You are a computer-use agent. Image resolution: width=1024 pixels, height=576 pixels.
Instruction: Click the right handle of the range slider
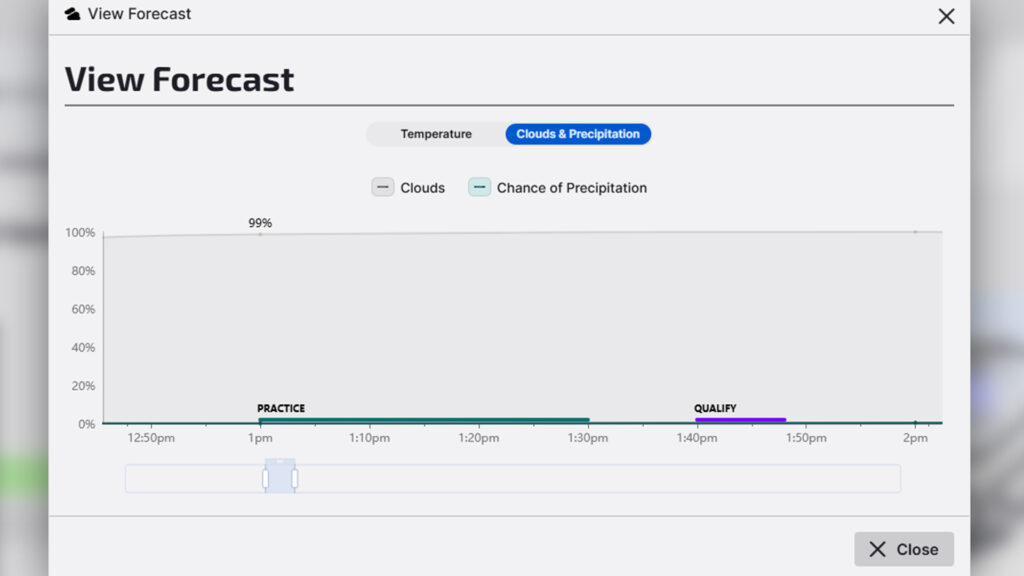click(x=295, y=479)
